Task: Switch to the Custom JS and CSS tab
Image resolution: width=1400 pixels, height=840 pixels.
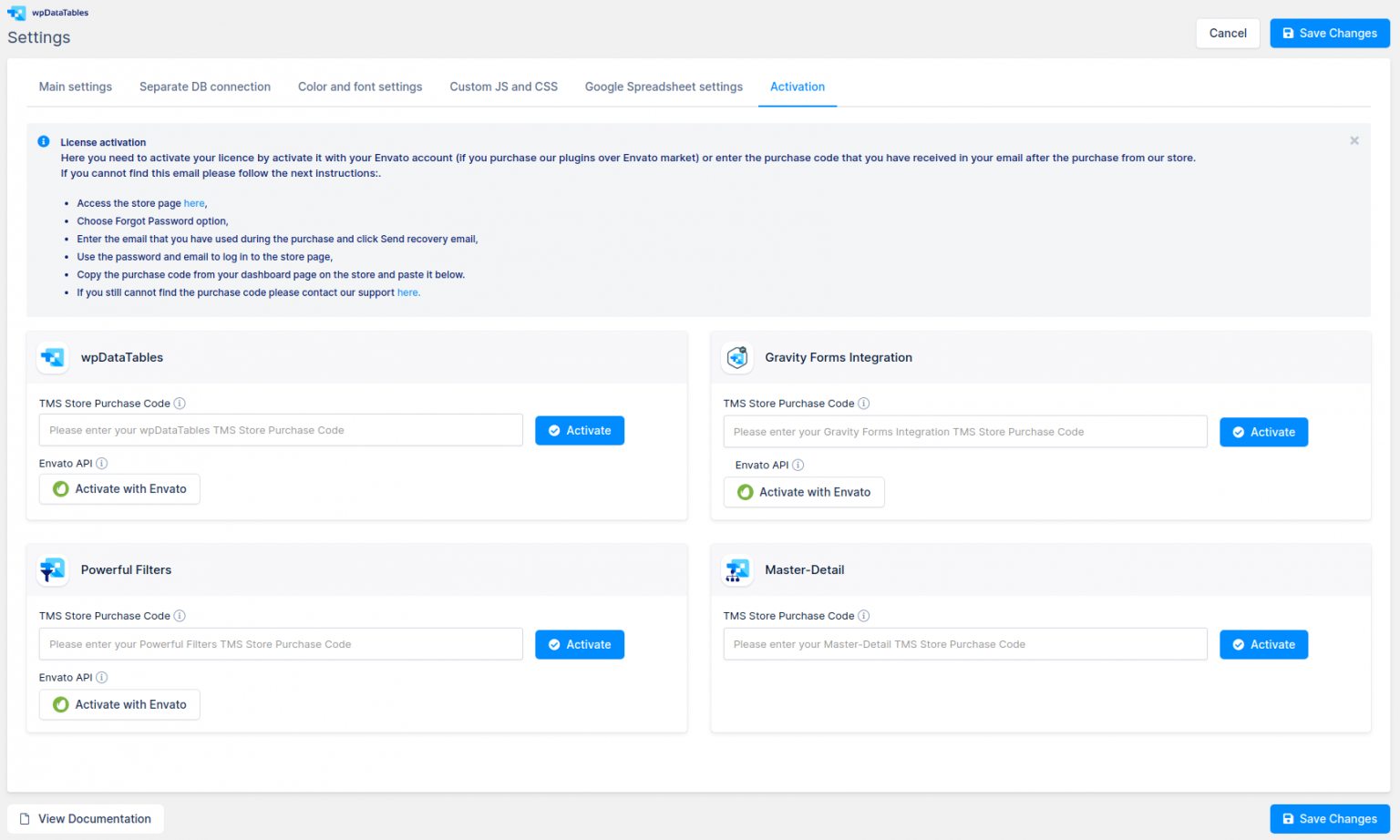Action: (x=503, y=87)
